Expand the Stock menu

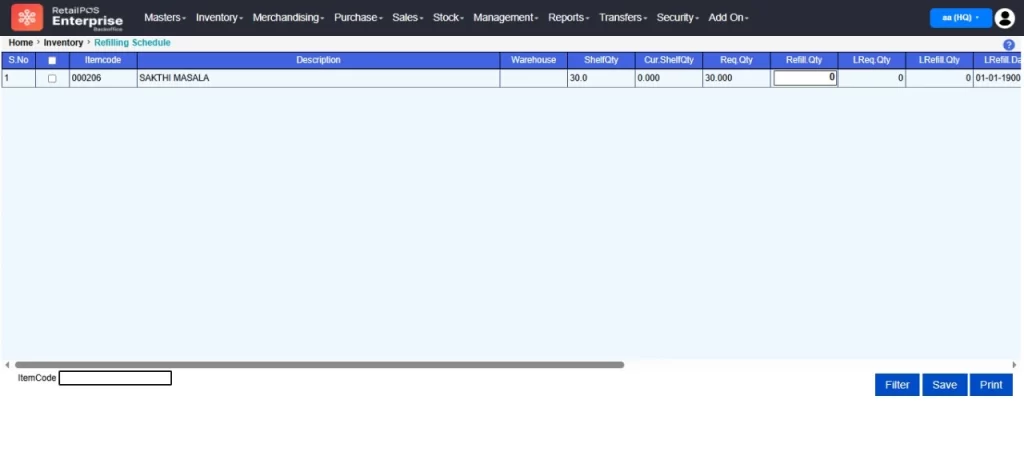point(448,18)
